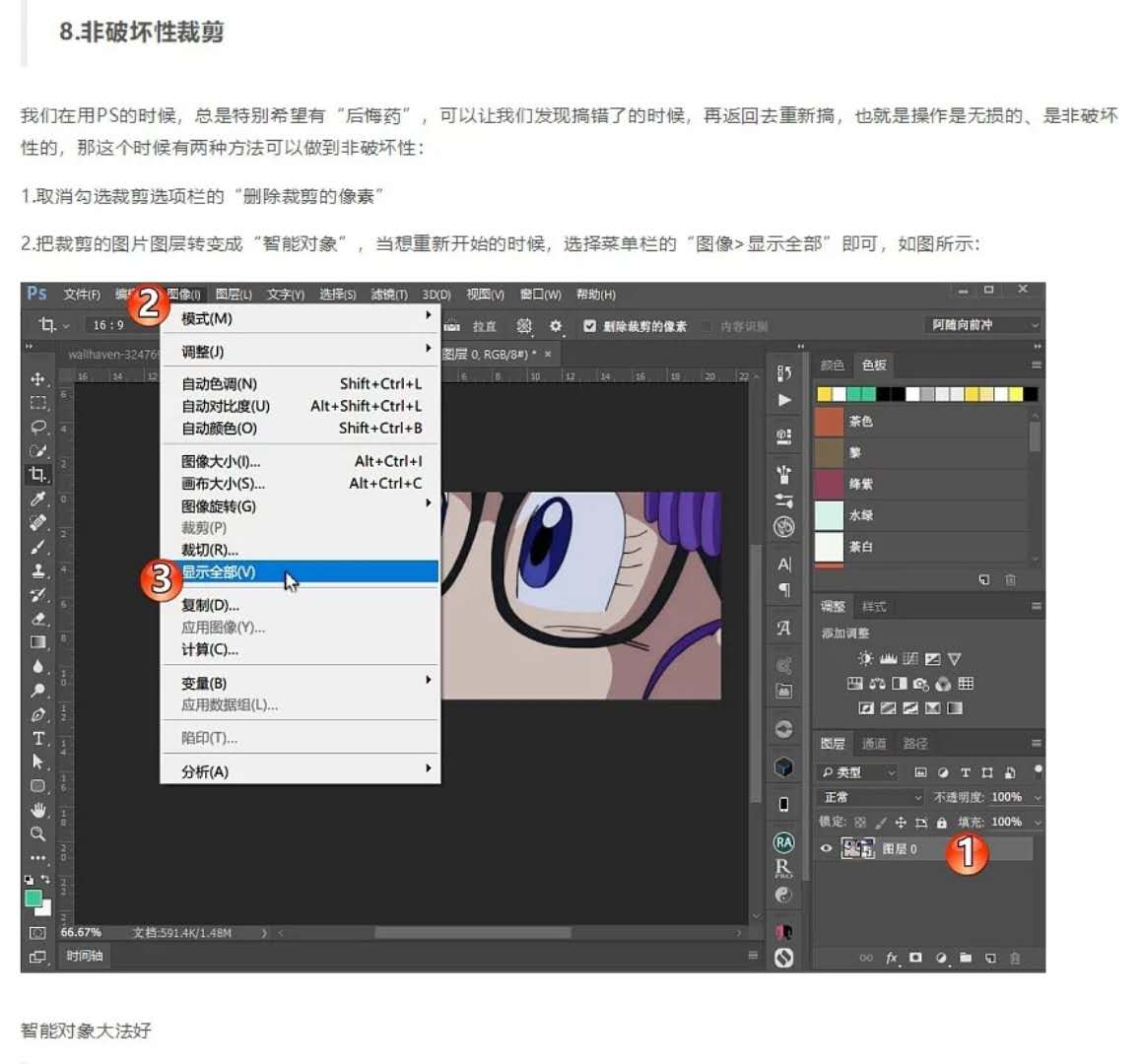Screen dimensions: 1142x1064
Task: Select the Eraser tool
Action: point(37,619)
